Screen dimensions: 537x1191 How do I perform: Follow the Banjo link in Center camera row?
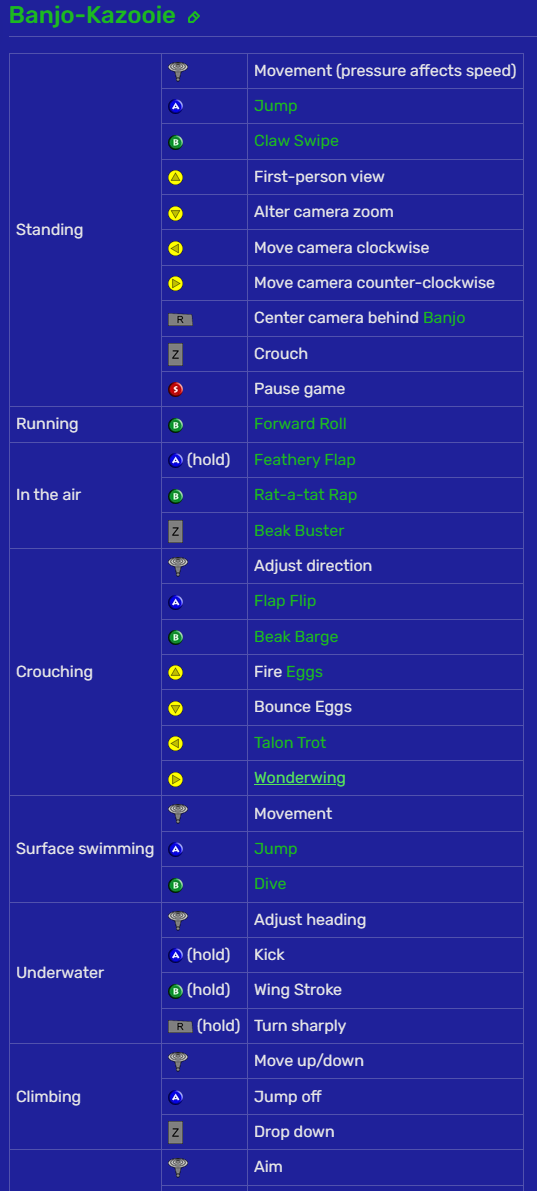[444, 318]
